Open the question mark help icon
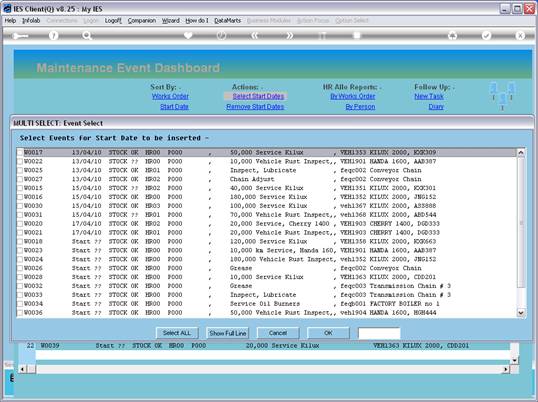Screen dimensions: 538x402 (53, 35)
